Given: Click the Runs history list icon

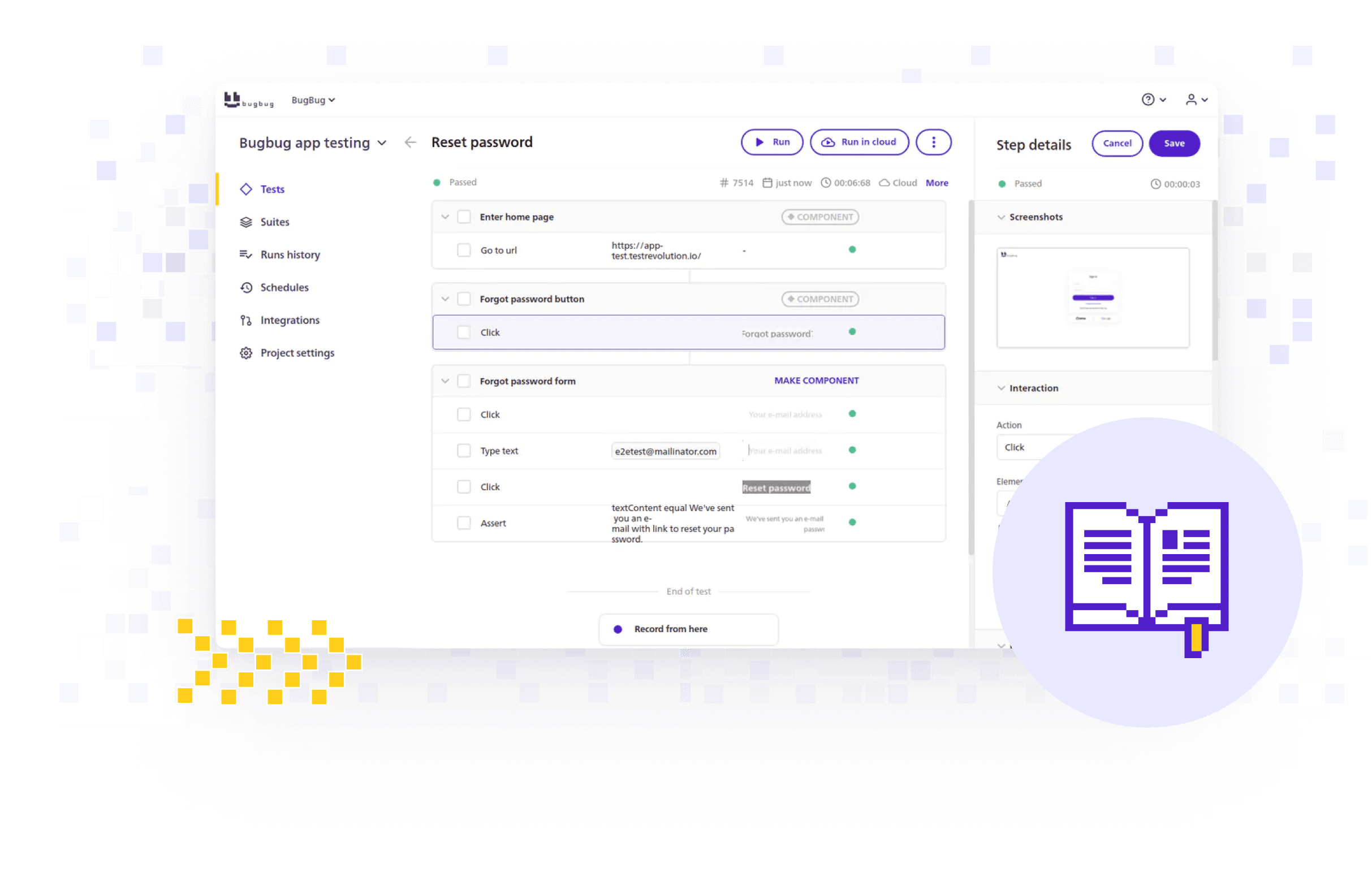Looking at the screenshot, I should (245, 254).
